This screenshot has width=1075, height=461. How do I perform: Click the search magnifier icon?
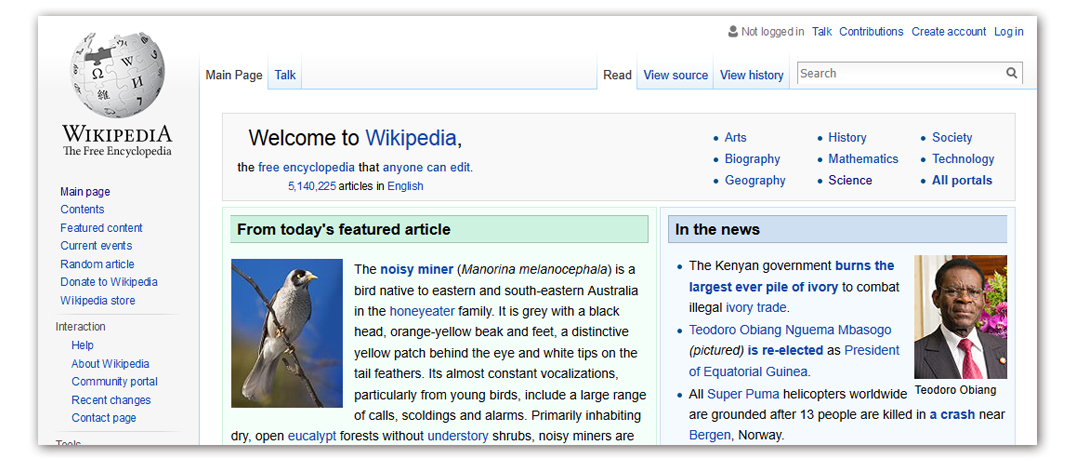click(1012, 73)
